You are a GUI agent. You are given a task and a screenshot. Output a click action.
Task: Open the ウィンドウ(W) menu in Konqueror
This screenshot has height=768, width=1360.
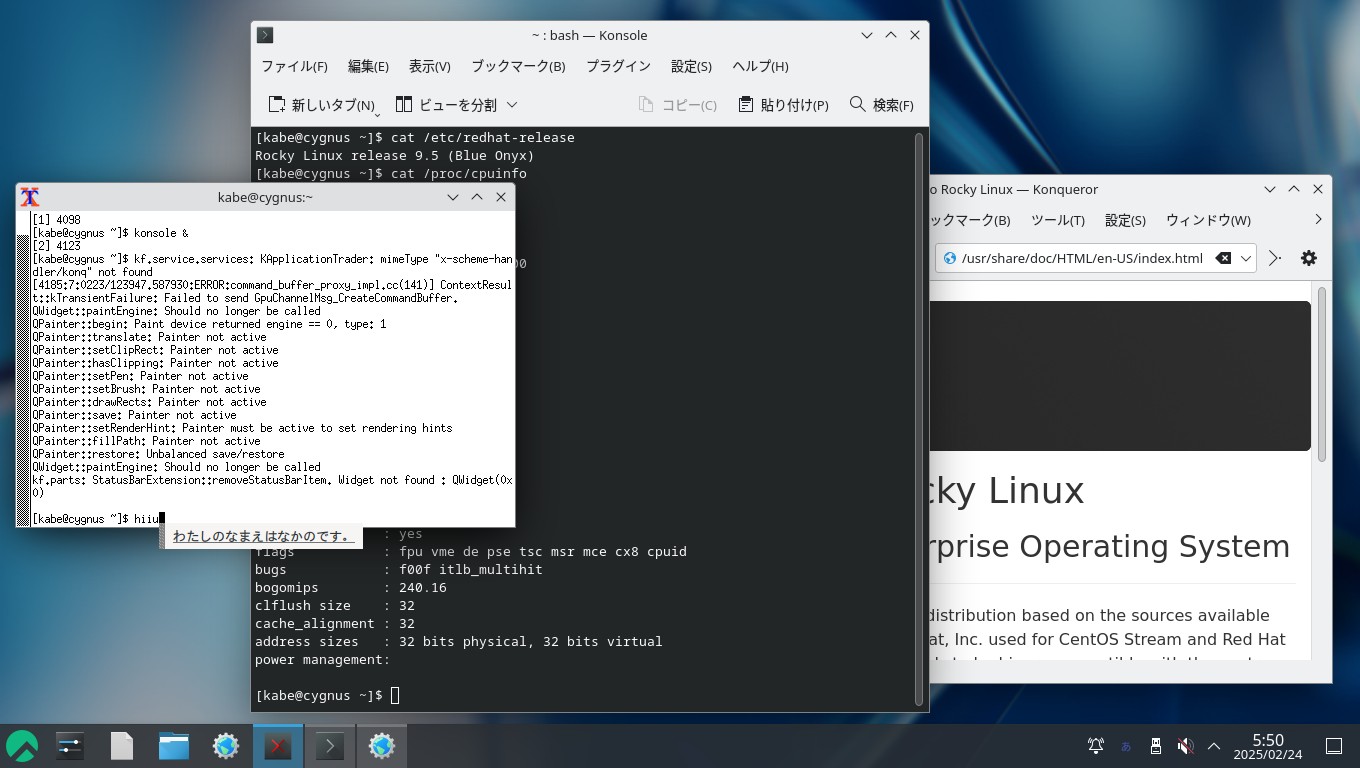click(1207, 220)
